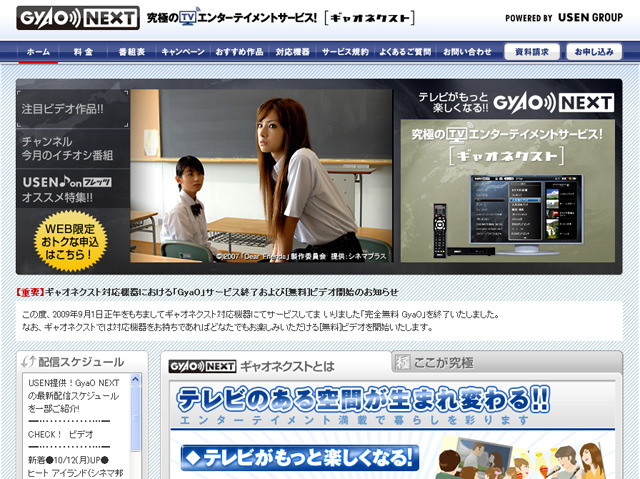Click the schedule list scrollbar down arrow
640x479 pixels.
click(137, 473)
